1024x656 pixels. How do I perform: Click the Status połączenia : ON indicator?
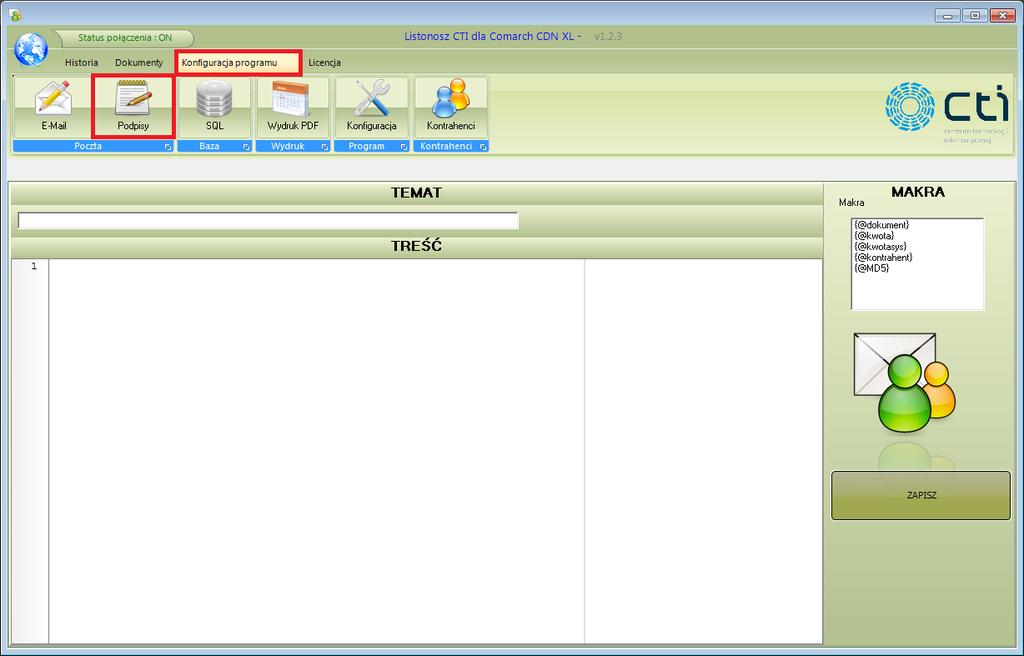click(125, 38)
